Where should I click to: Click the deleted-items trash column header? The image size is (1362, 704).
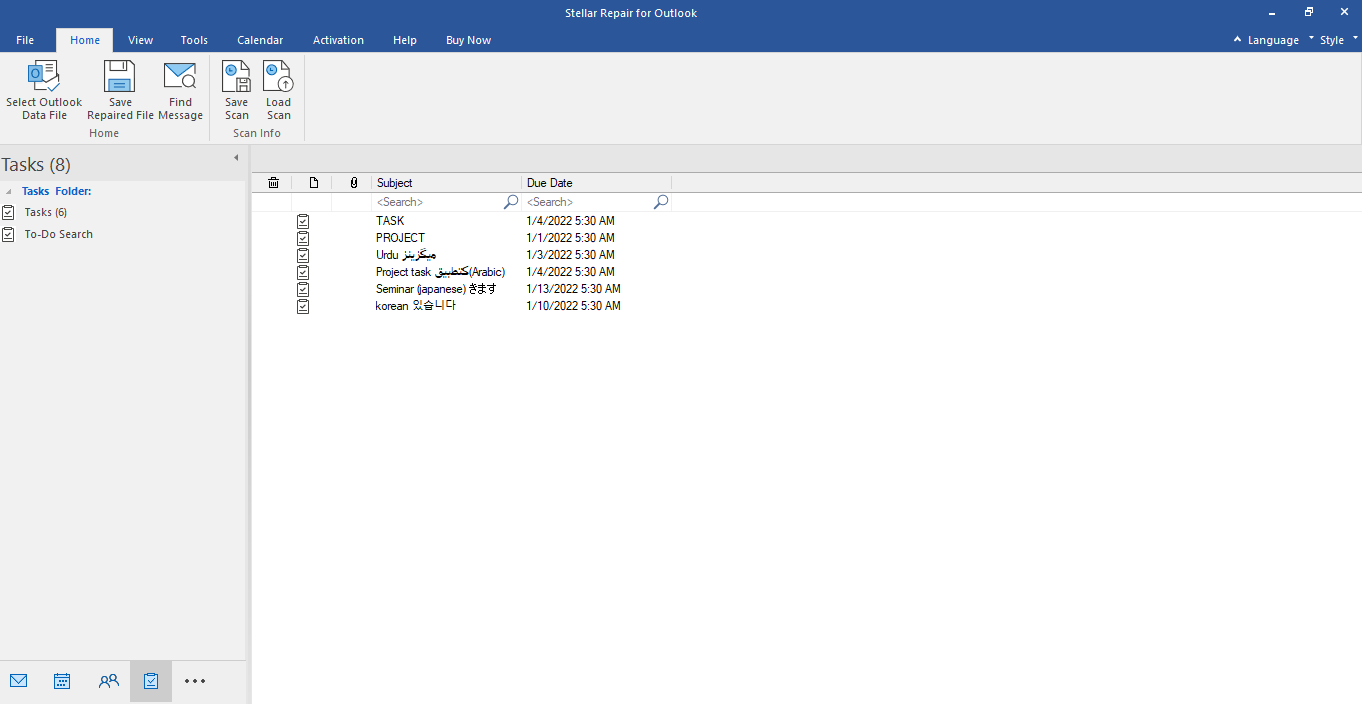[x=273, y=183]
